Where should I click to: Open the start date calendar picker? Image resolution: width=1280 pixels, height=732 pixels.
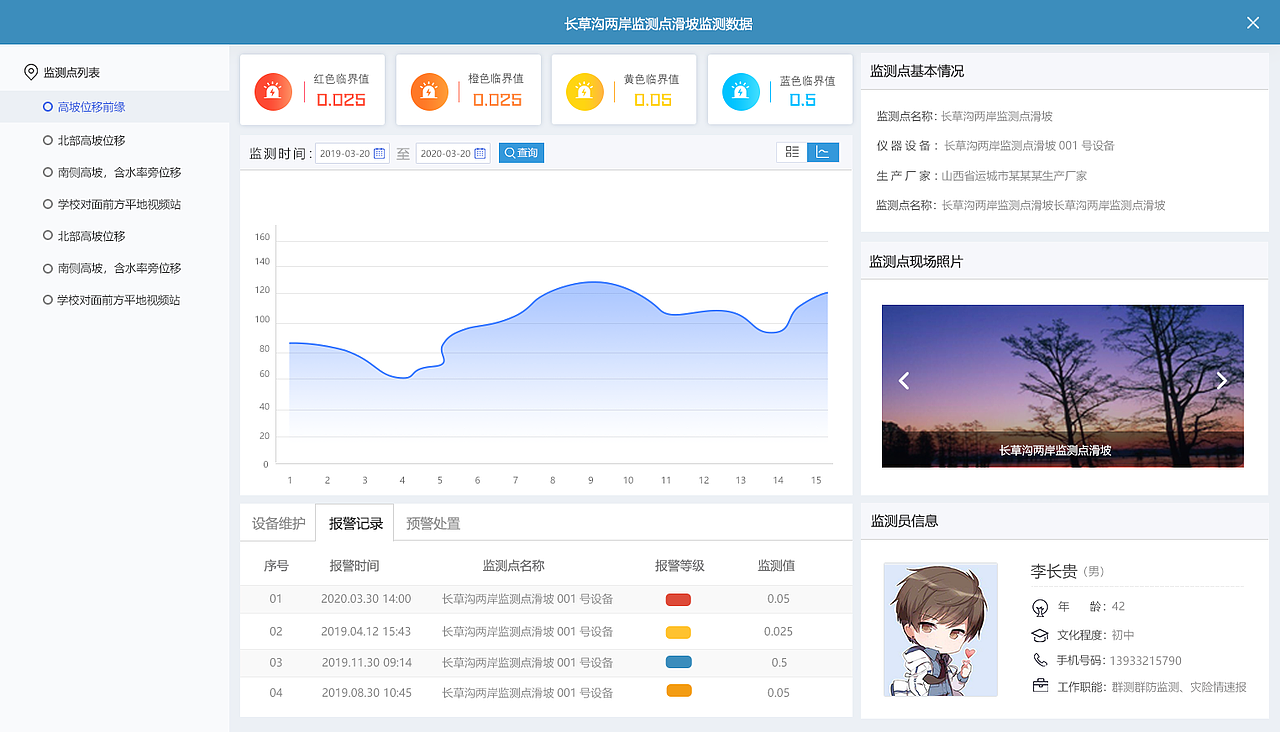(381, 153)
